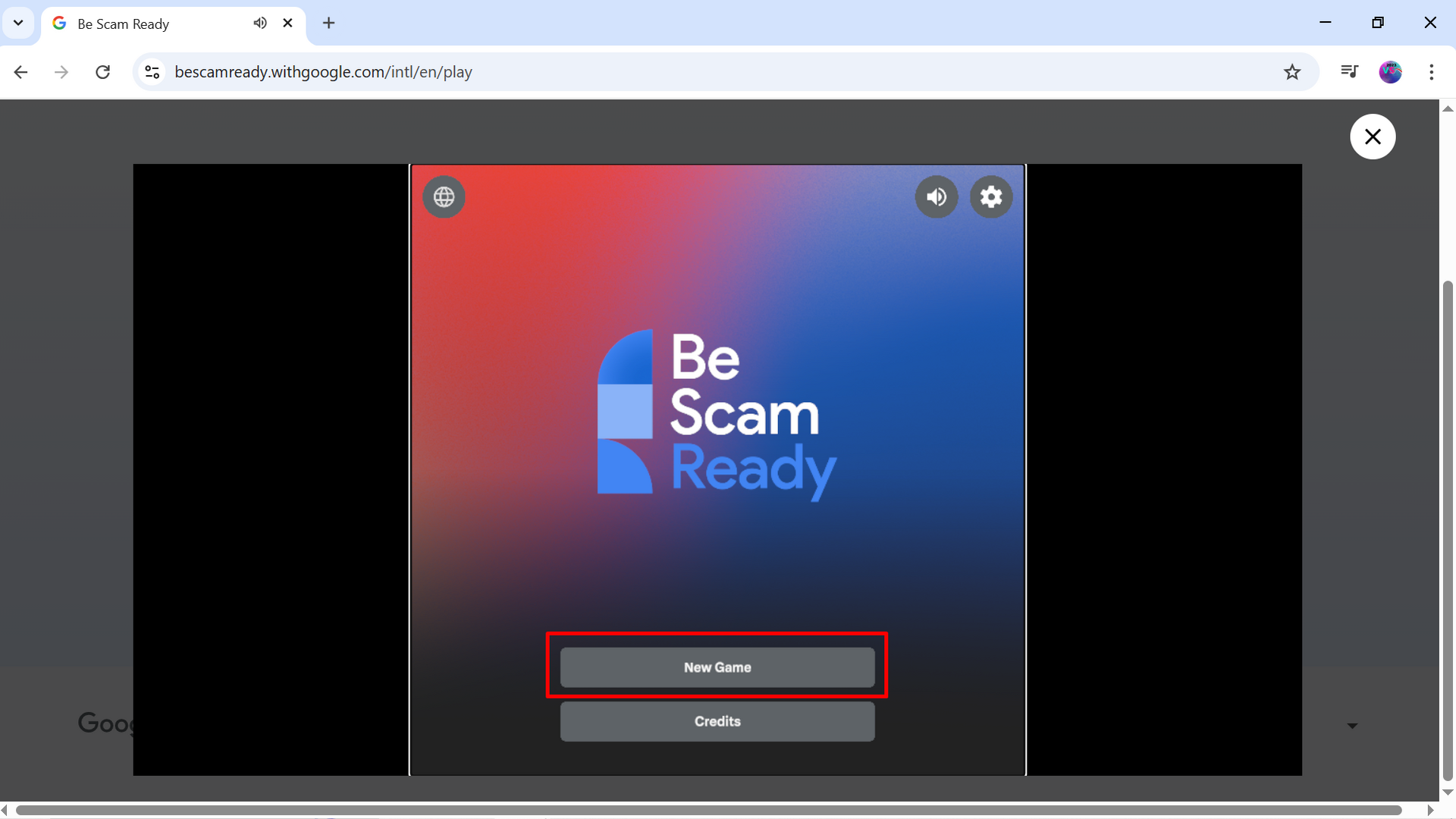View site information icon in address bar
Image resolution: width=1456 pixels, height=819 pixels.
pyautogui.click(x=152, y=72)
